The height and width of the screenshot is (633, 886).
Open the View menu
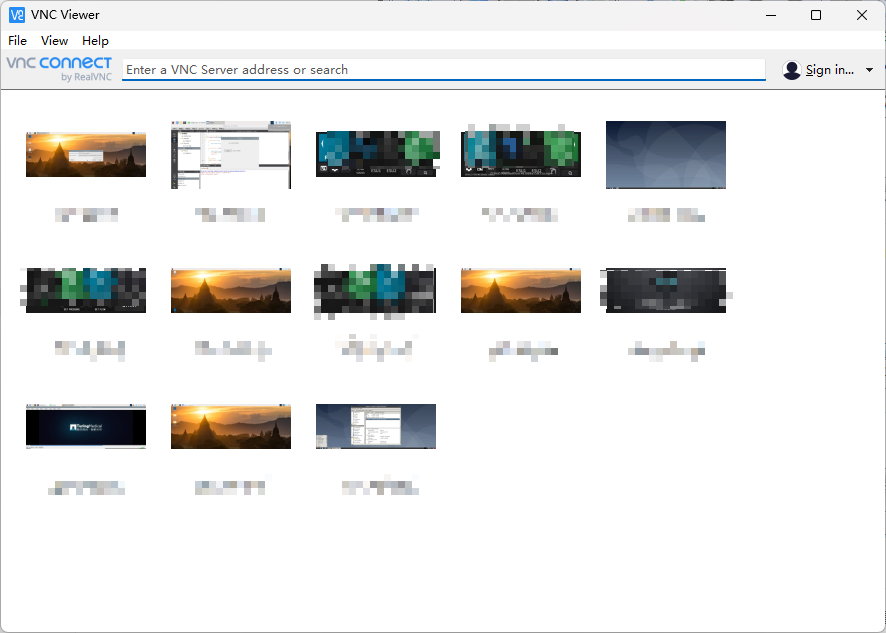tap(54, 41)
